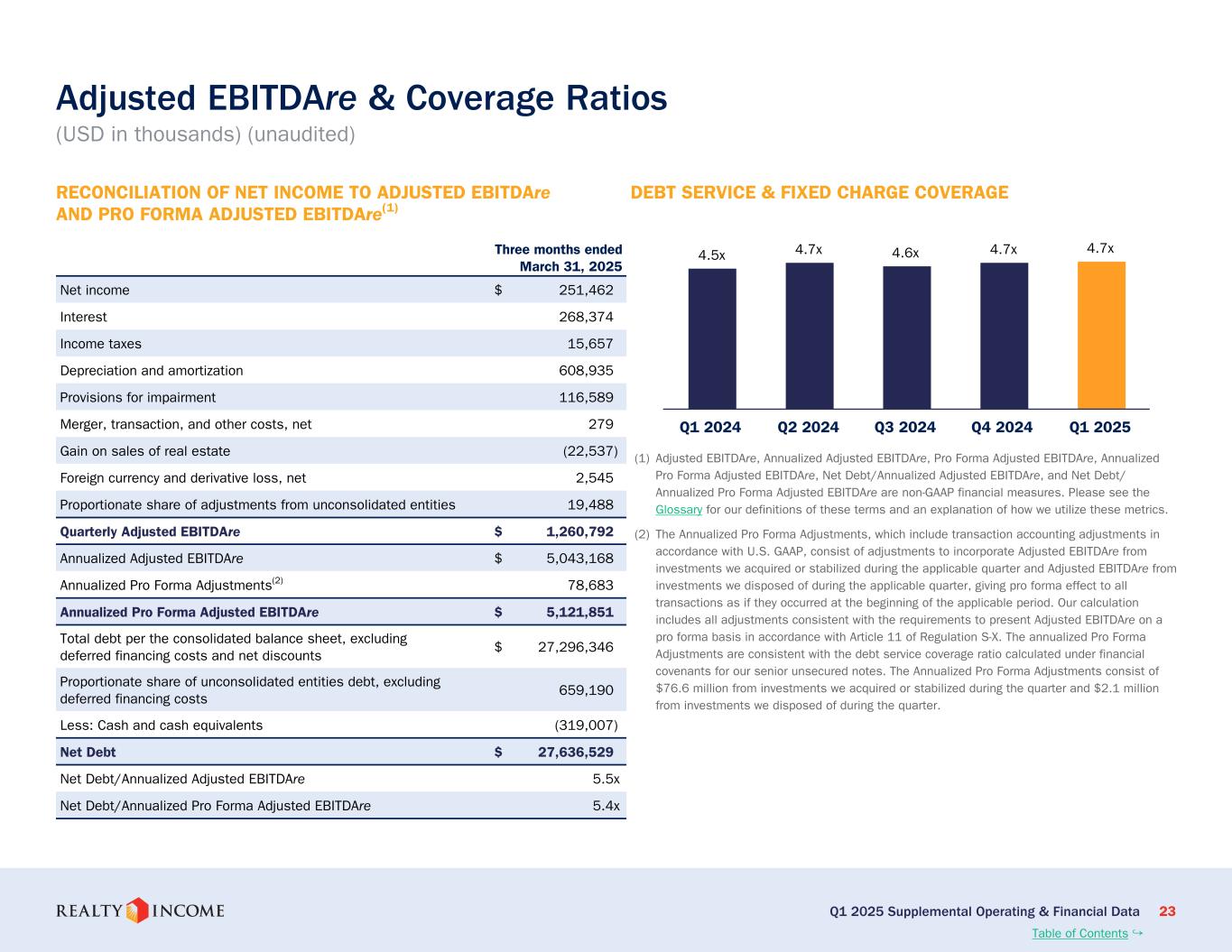Select the Depreciation and amortization row
This screenshot has height=952, width=1232.
coord(340,370)
